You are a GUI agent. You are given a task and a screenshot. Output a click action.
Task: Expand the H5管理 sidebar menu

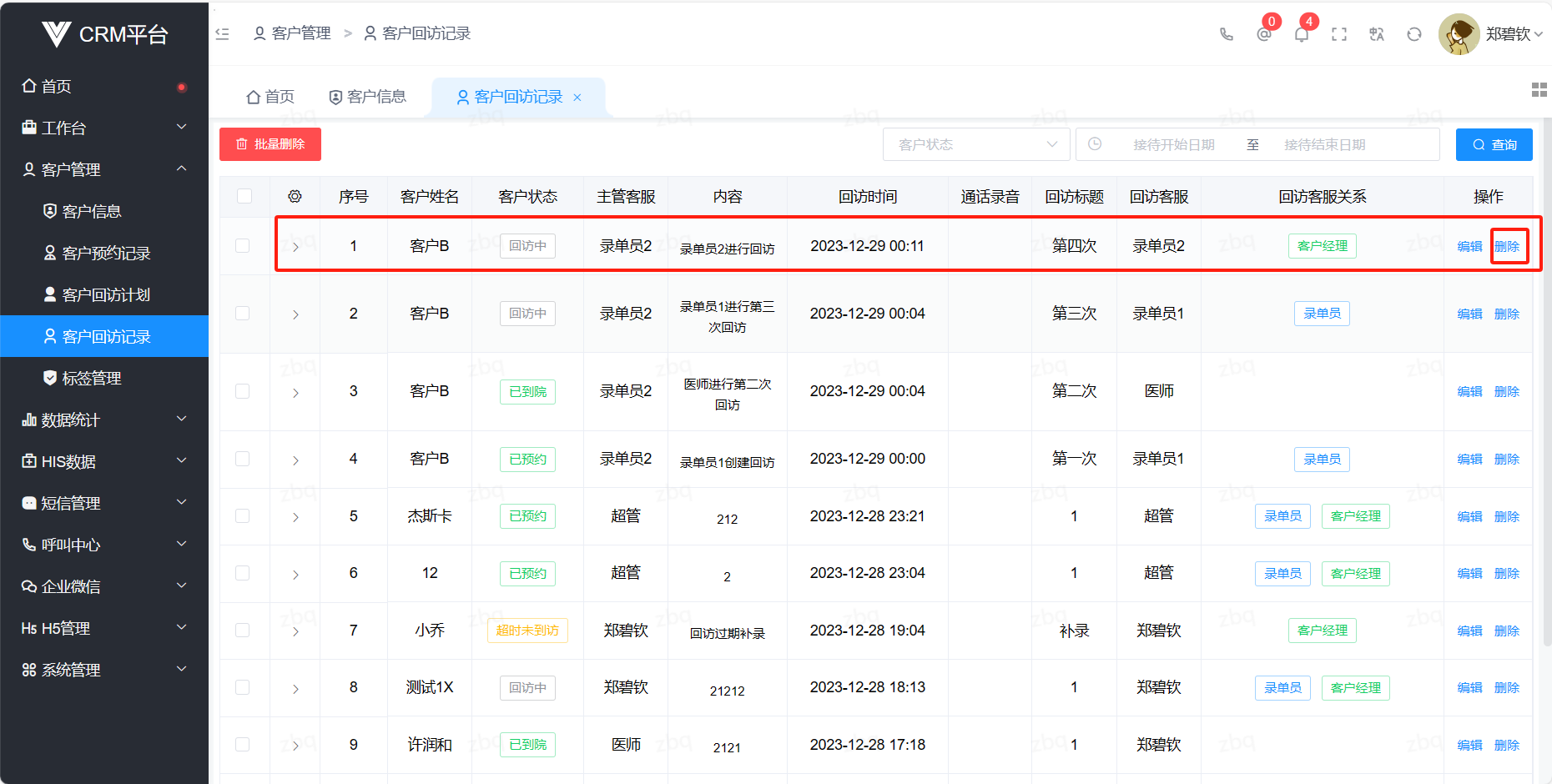tap(104, 628)
